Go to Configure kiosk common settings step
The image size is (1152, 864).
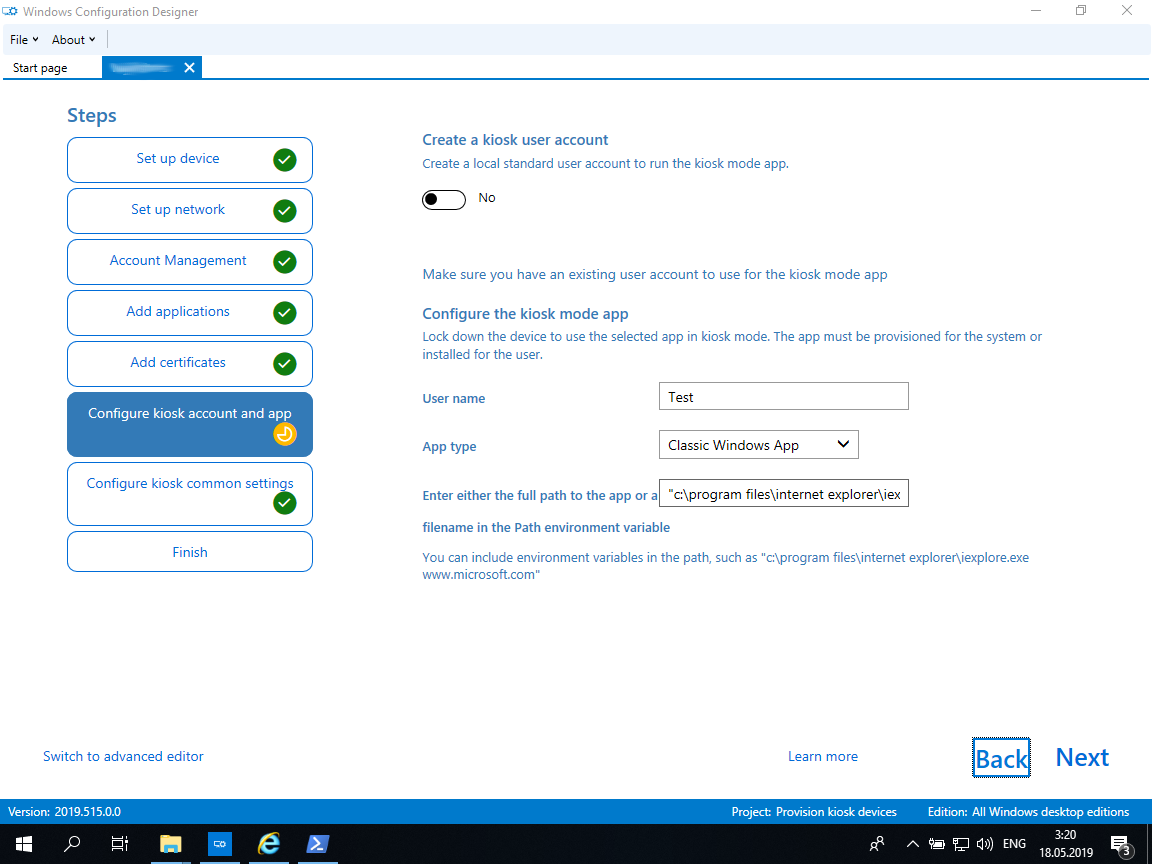click(x=190, y=494)
